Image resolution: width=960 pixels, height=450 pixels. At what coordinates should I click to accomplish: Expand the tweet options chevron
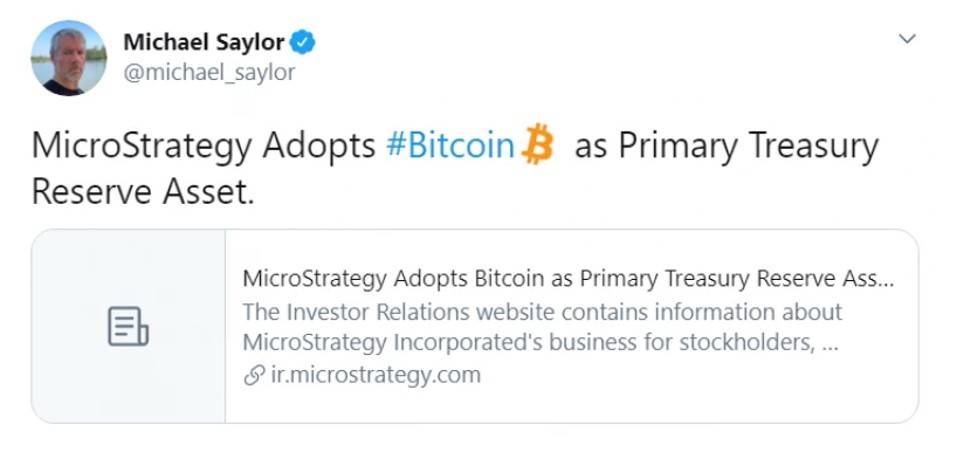click(907, 39)
